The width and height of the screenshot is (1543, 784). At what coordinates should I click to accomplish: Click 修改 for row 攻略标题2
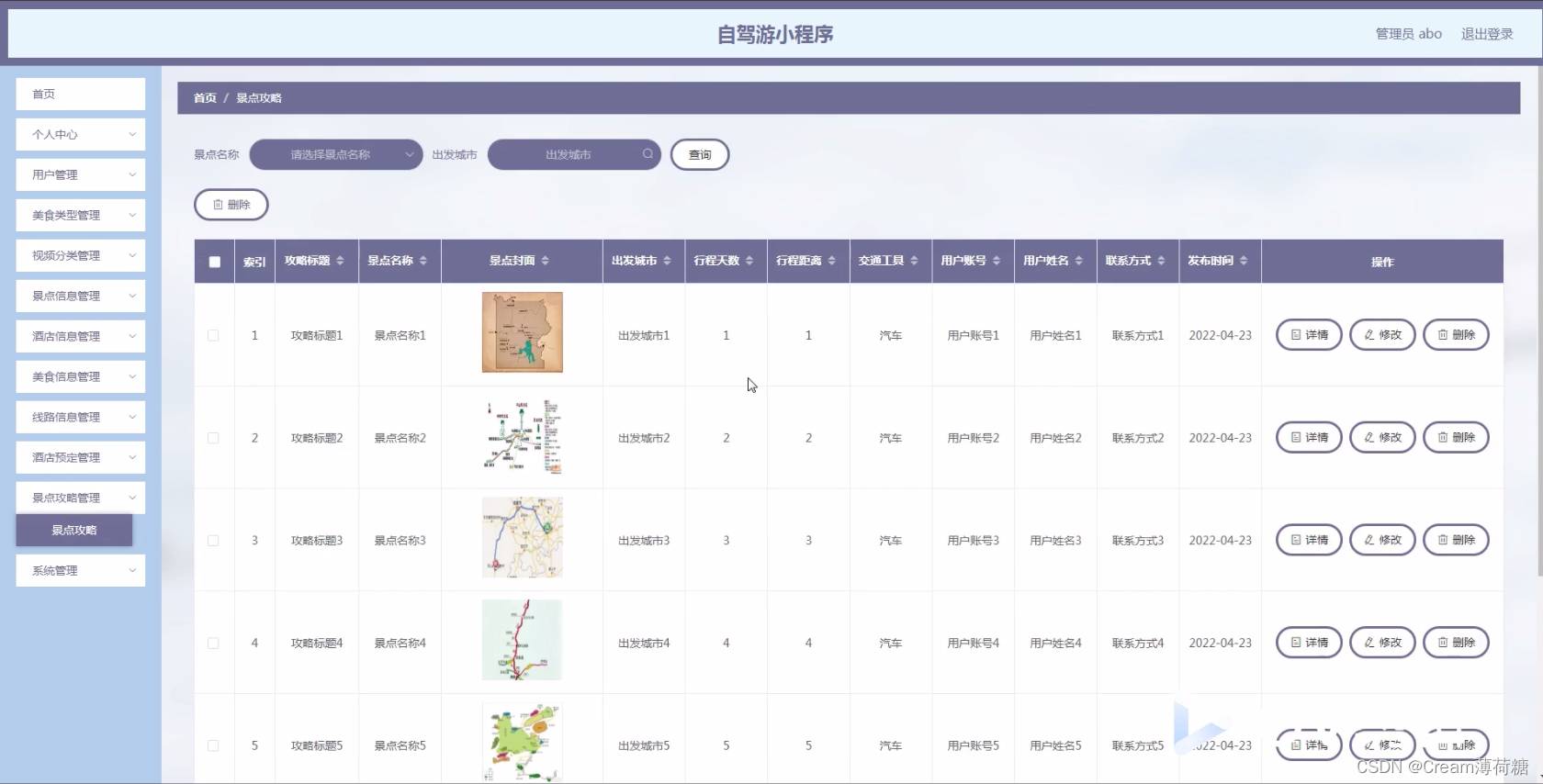(1382, 437)
